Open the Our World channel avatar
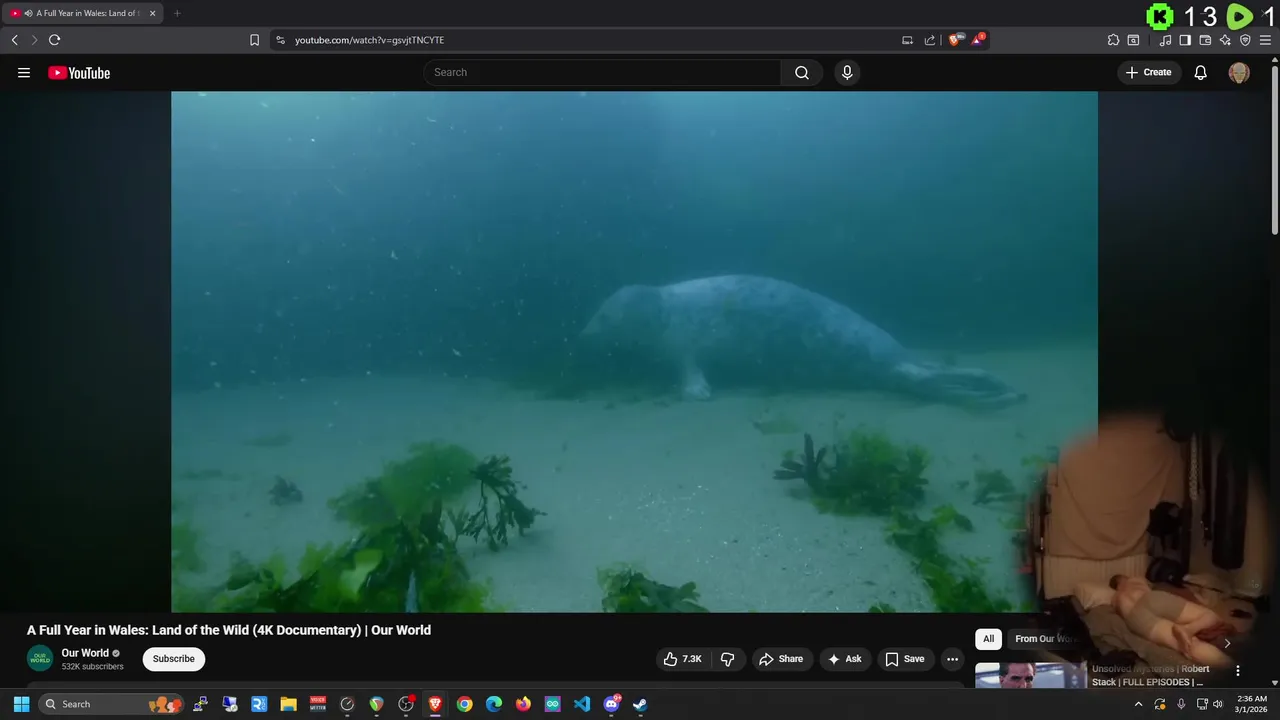Screen dimensions: 1280x720 [40, 658]
